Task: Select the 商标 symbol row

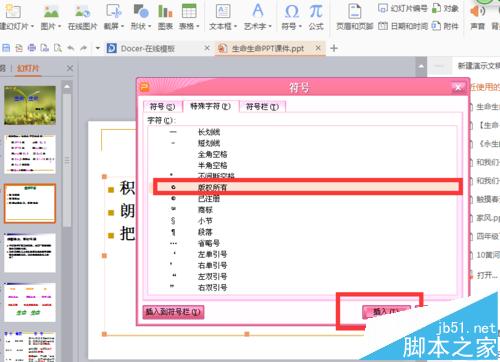Action: tap(303, 210)
